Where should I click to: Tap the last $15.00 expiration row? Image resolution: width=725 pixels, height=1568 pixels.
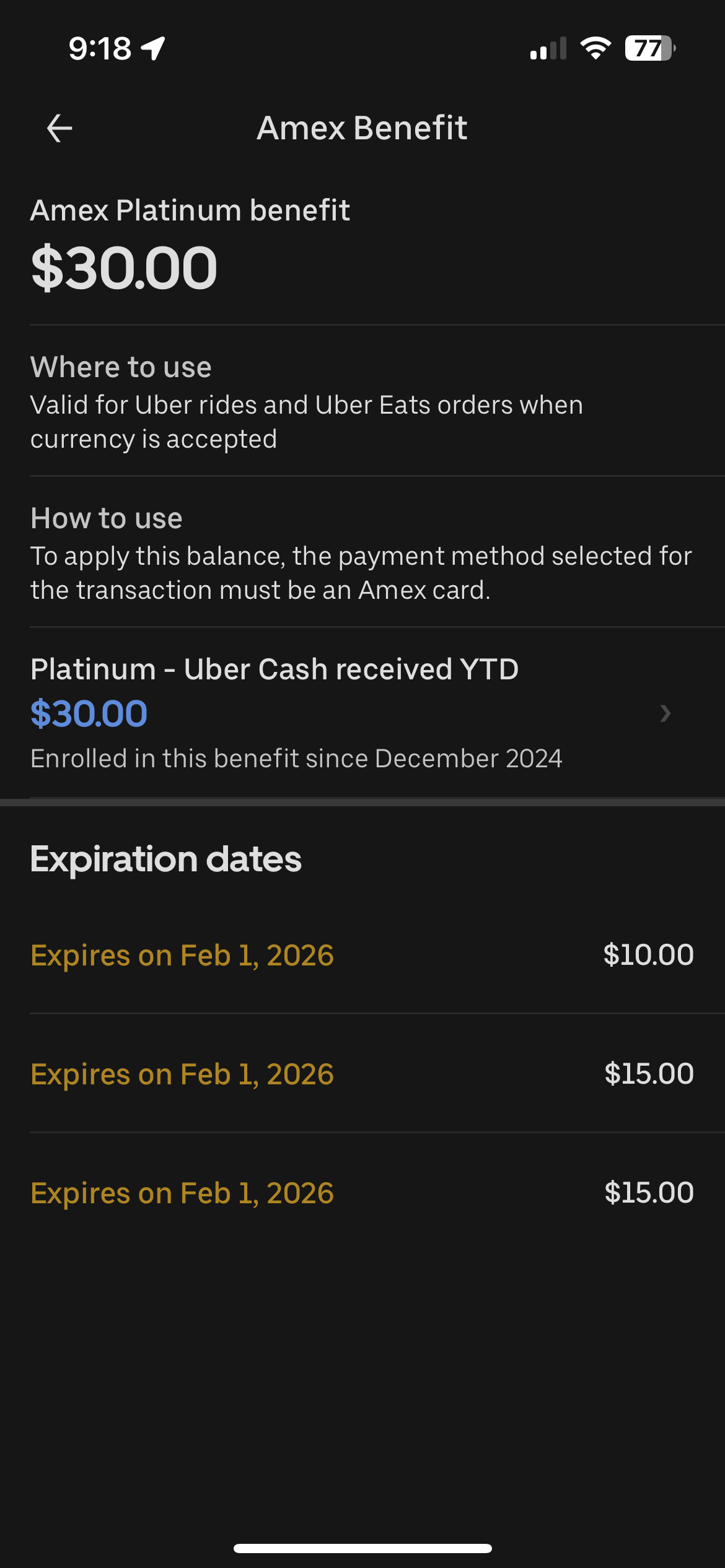click(362, 1193)
